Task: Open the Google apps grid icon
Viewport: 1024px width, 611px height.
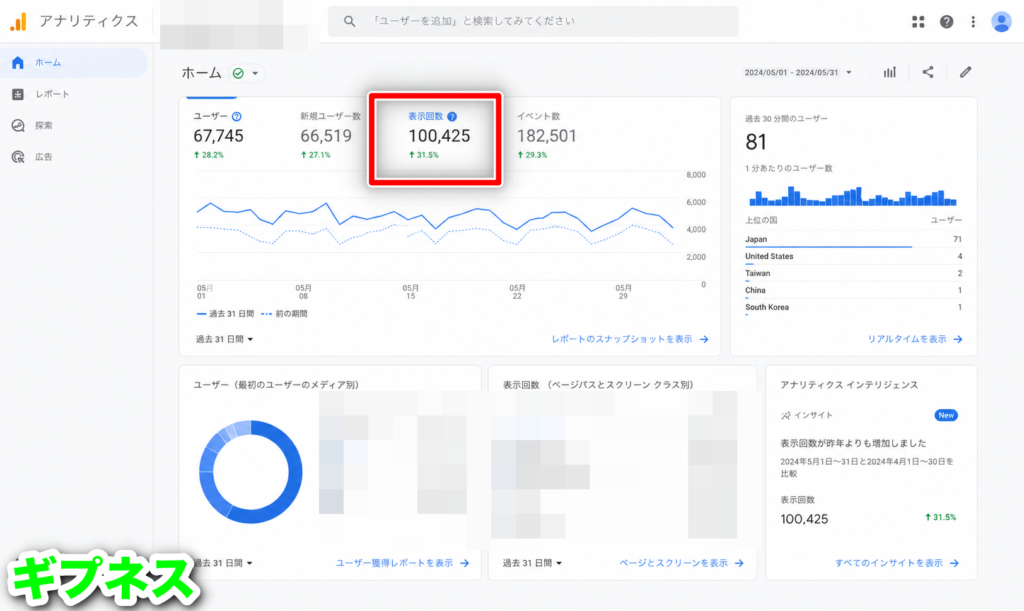Action: (918, 22)
